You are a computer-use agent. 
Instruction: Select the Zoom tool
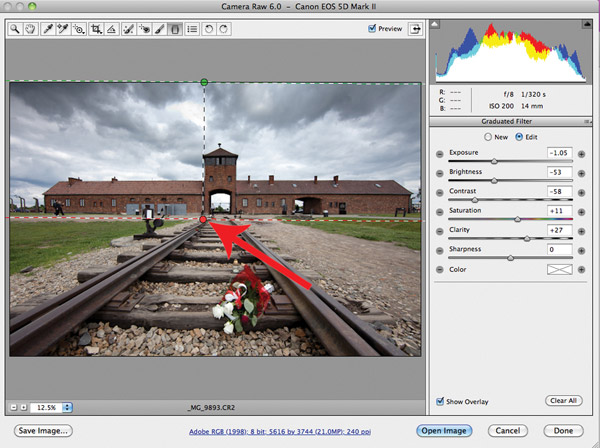coord(15,29)
